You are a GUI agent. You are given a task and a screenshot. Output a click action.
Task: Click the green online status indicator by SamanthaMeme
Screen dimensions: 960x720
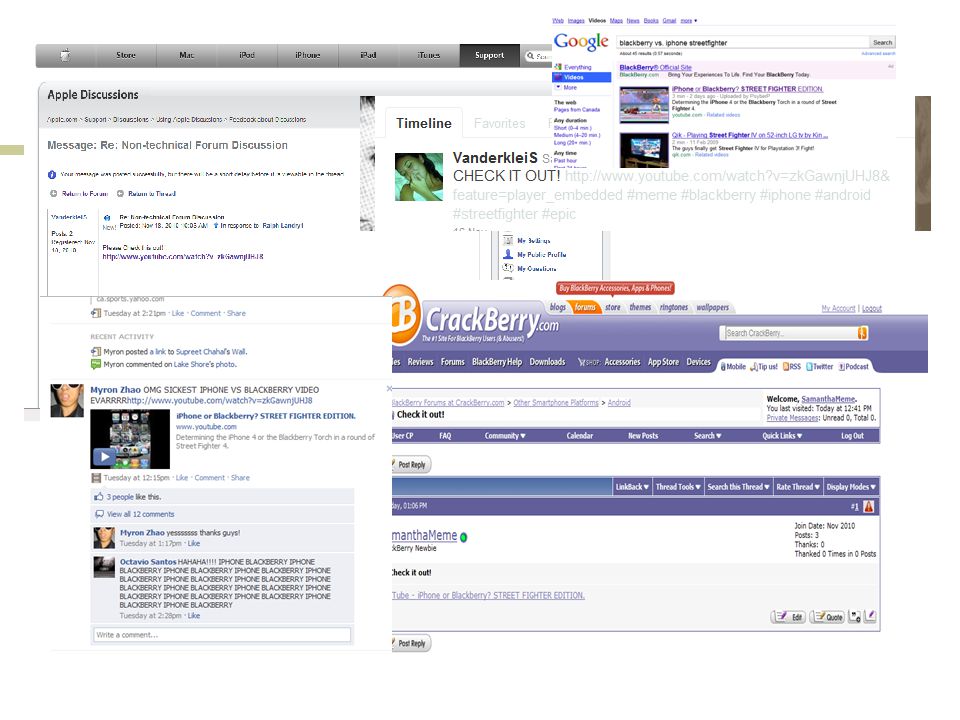(x=463, y=537)
